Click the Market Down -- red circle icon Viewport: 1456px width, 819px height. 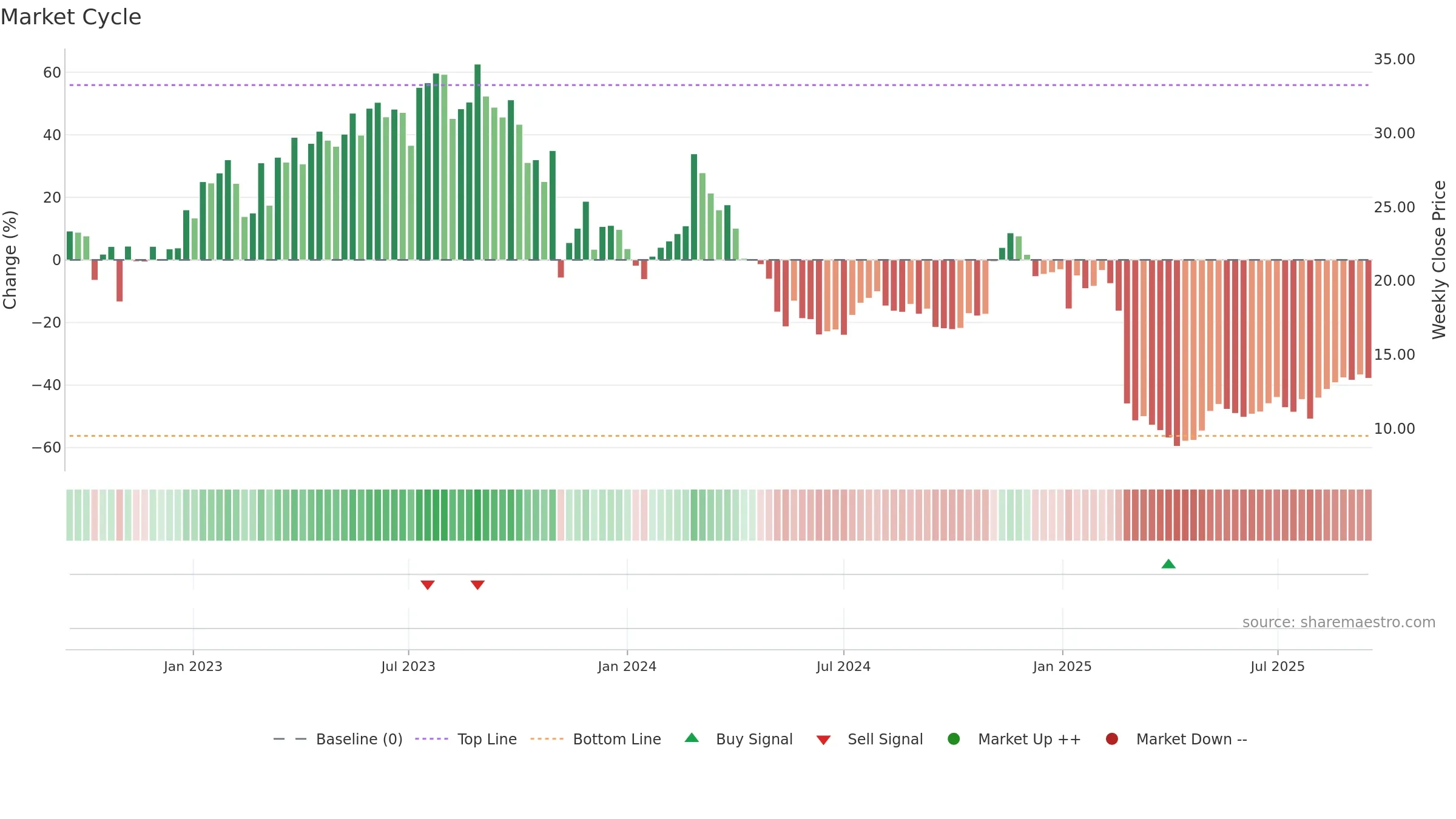click(x=1112, y=739)
